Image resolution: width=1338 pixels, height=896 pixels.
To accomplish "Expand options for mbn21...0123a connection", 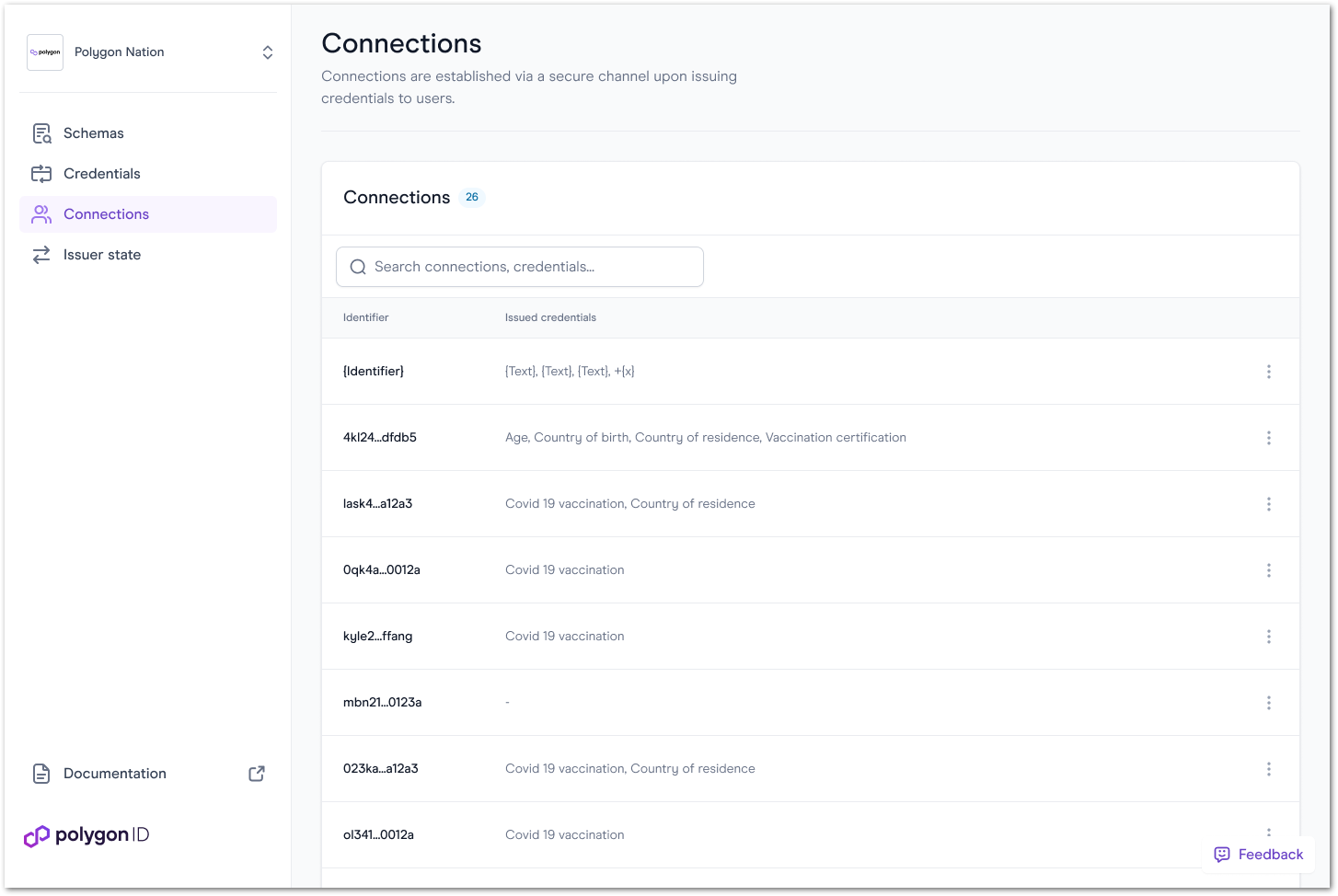I will coord(1268,703).
